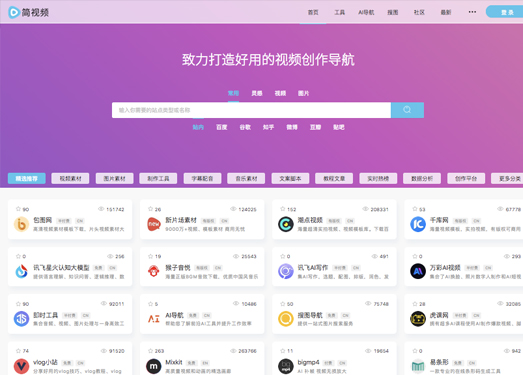Open the bigmp4 logo icon
The width and height of the screenshot is (523, 375).
click(286, 366)
